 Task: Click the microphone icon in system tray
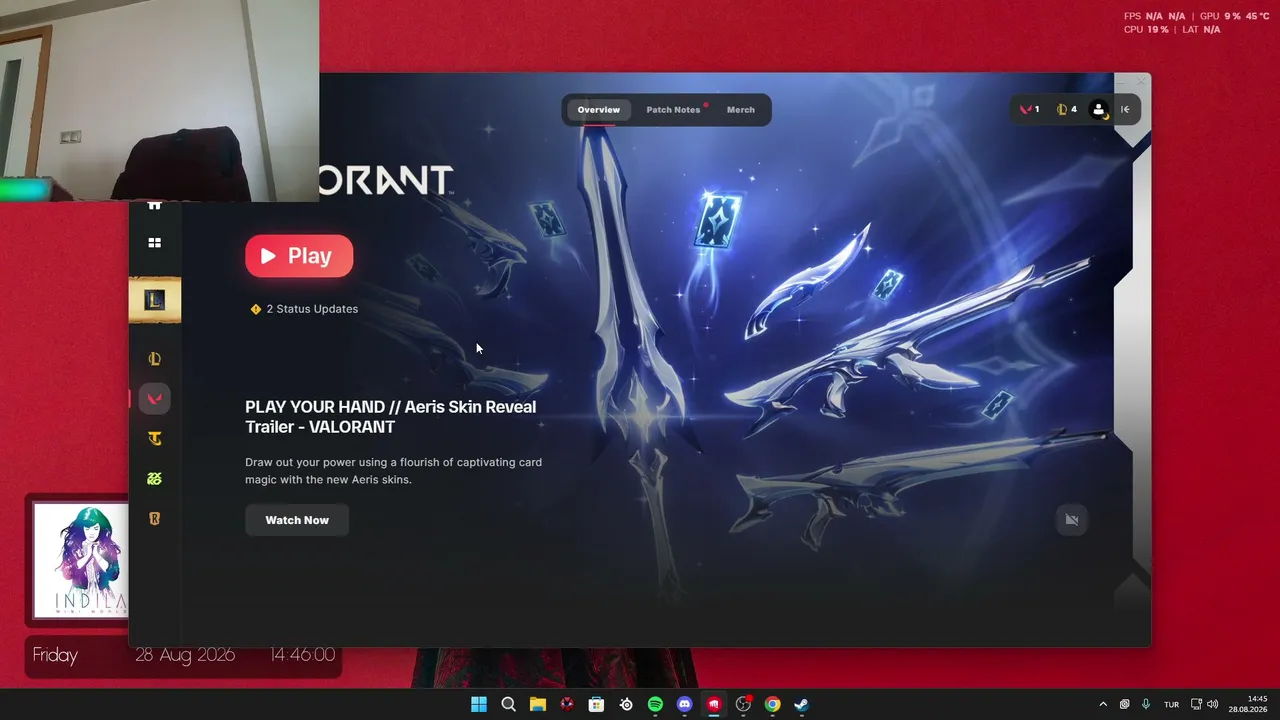coord(1146,704)
